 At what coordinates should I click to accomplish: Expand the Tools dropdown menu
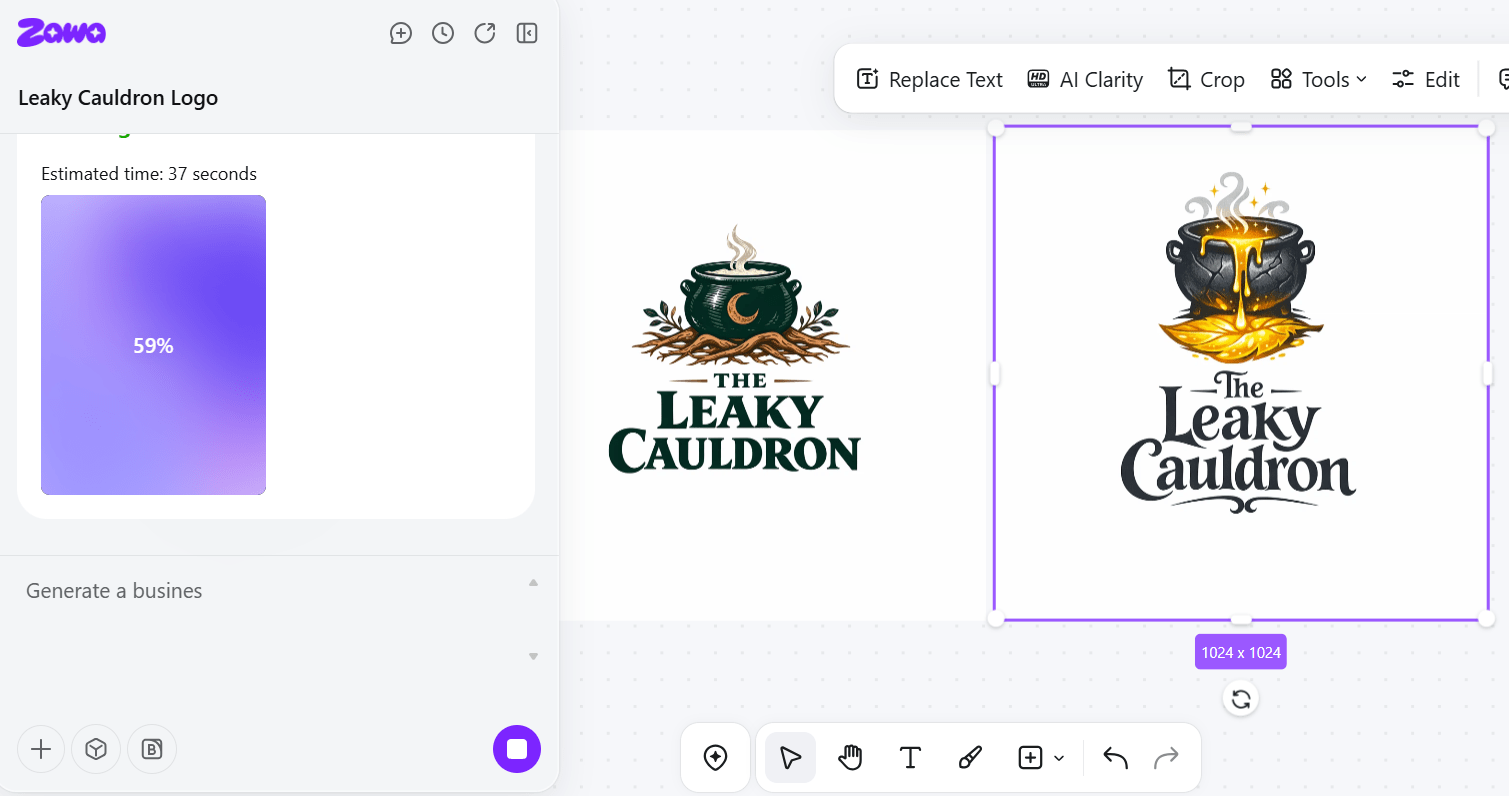point(1318,80)
